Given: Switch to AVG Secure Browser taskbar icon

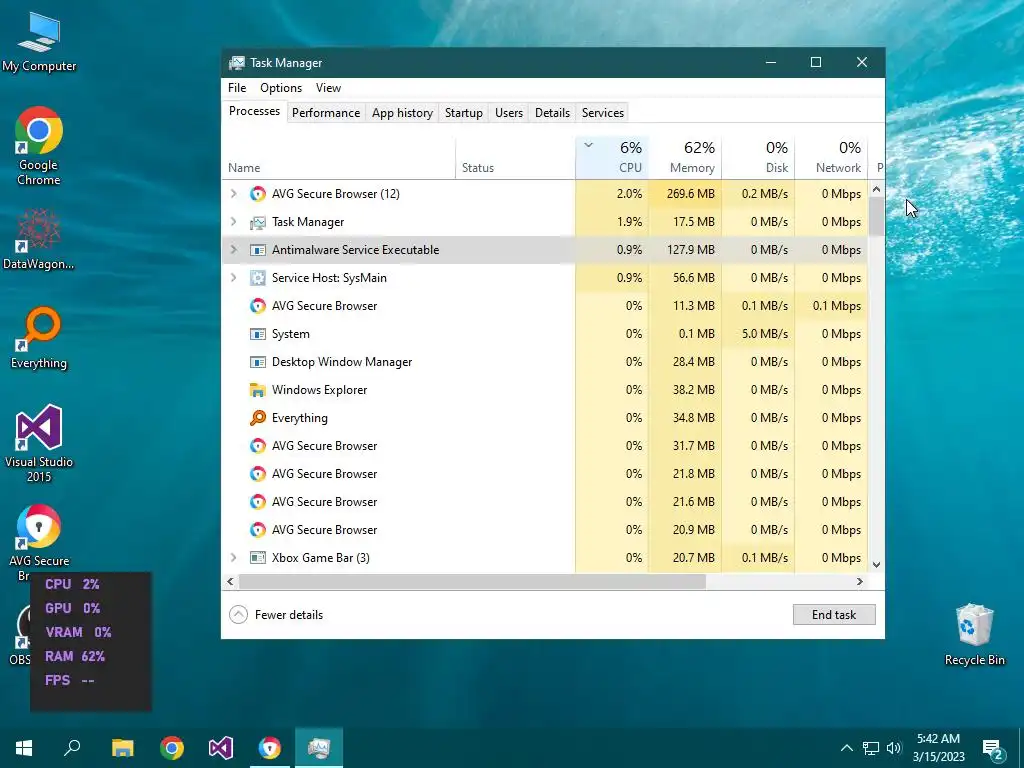Looking at the screenshot, I should pos(270,748).
